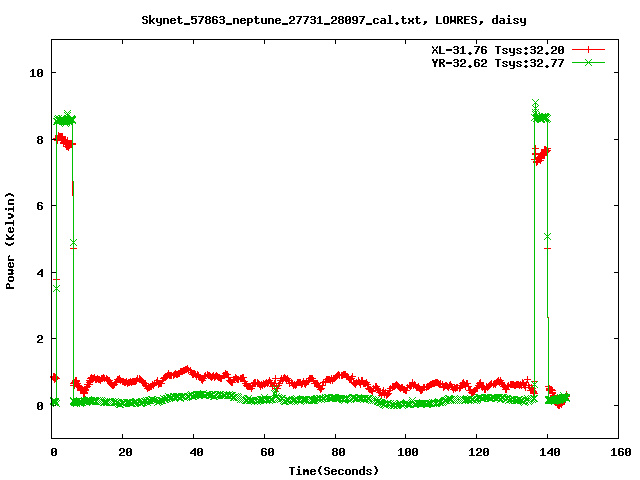This screenshot has height=480, width=640.
Task: Click the x-axis tick label 140
Action: (550, 452)
